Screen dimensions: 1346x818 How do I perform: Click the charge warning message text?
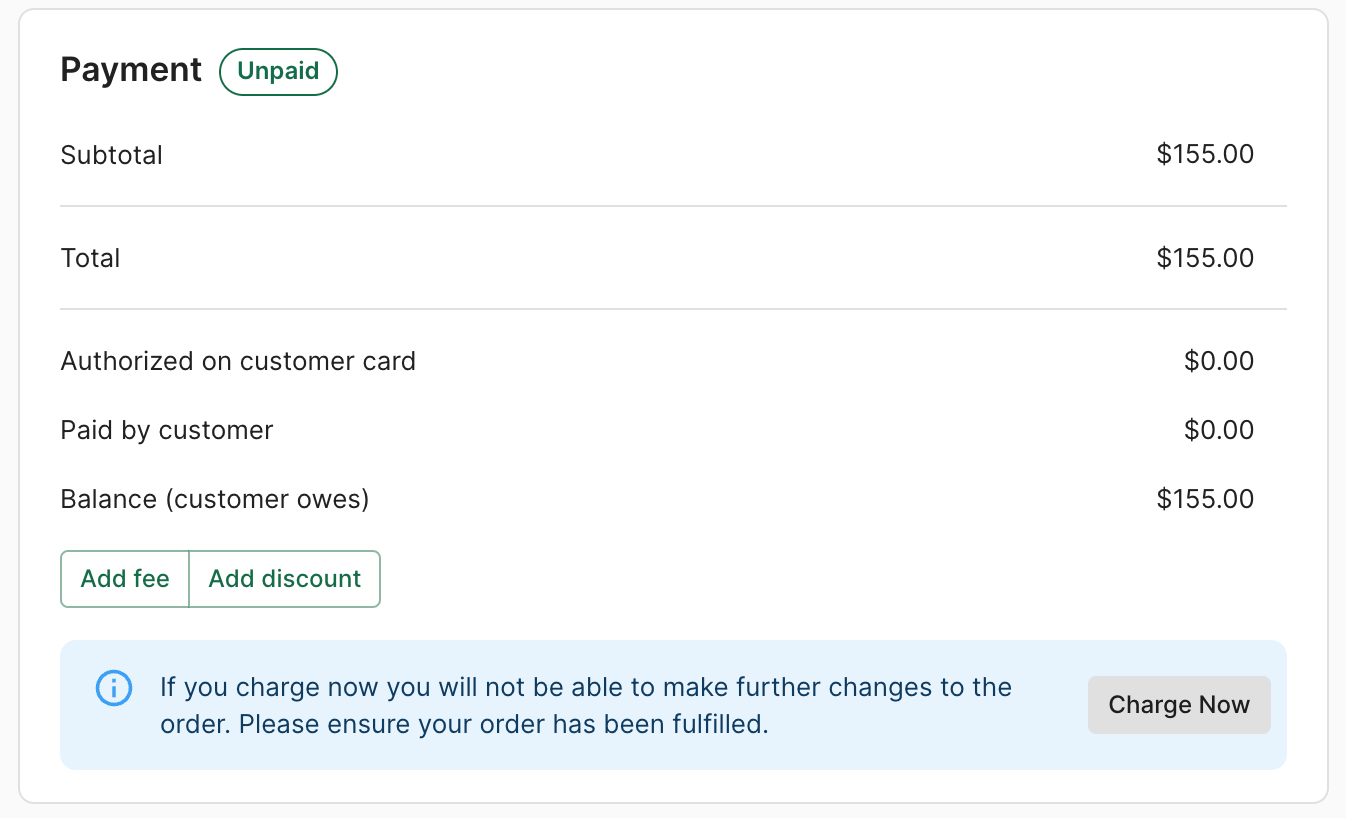click(x=586, y=705)
